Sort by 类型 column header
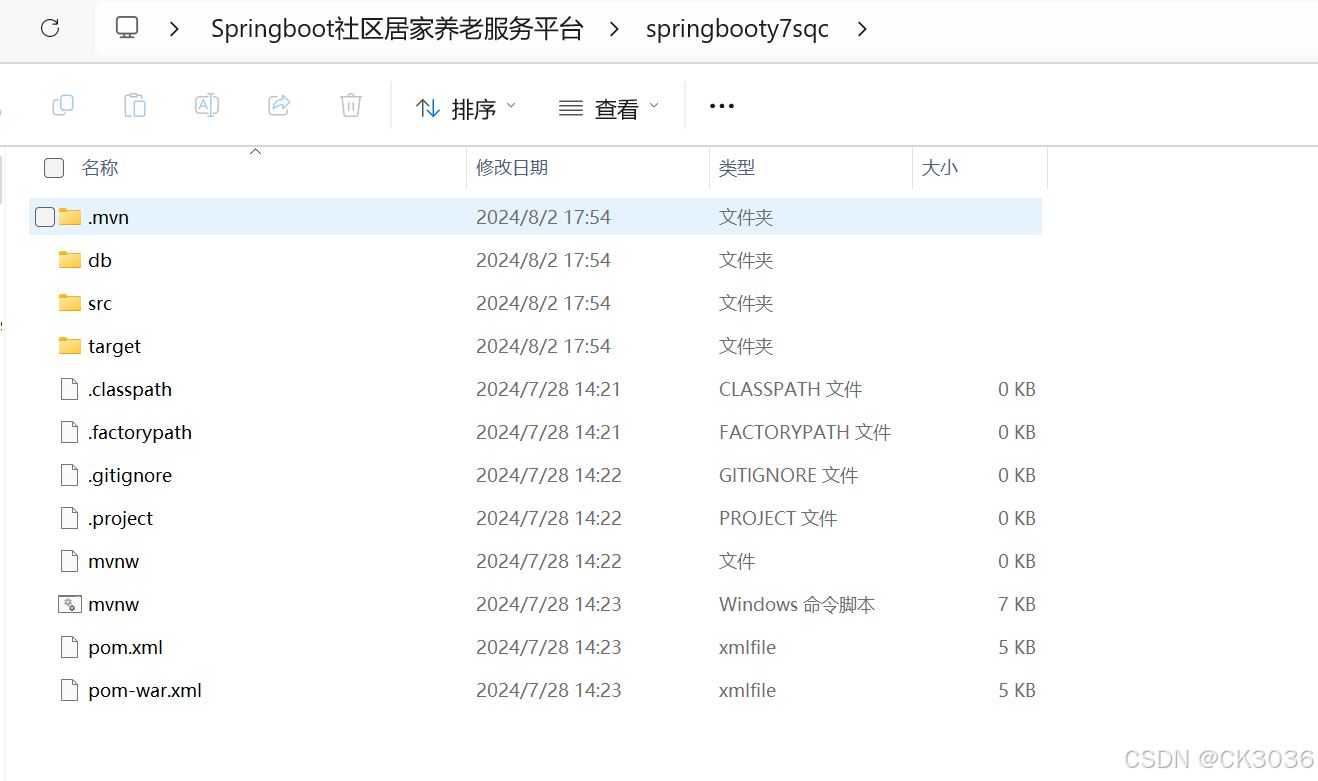This screenshot has height=781, width=1318. pyautogui.click(x=737, y=168)
